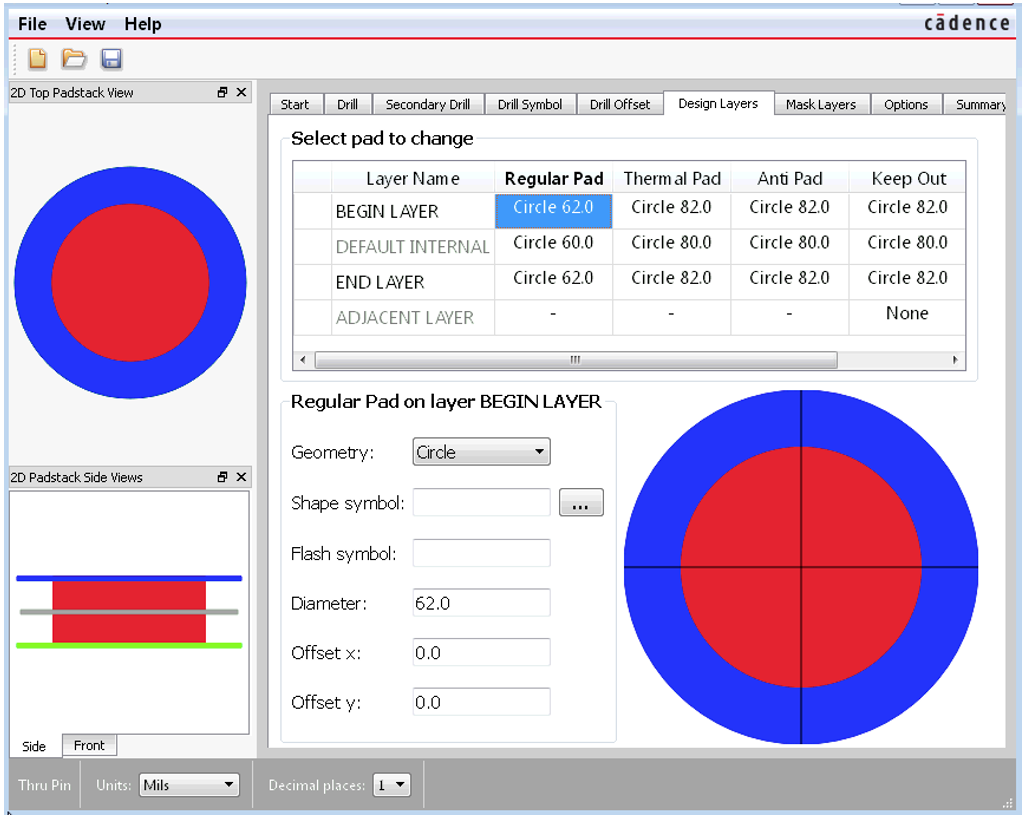The image size is (1026, 817).
Task: Click the Shape symbol browse button
Action: click(581, 503)
